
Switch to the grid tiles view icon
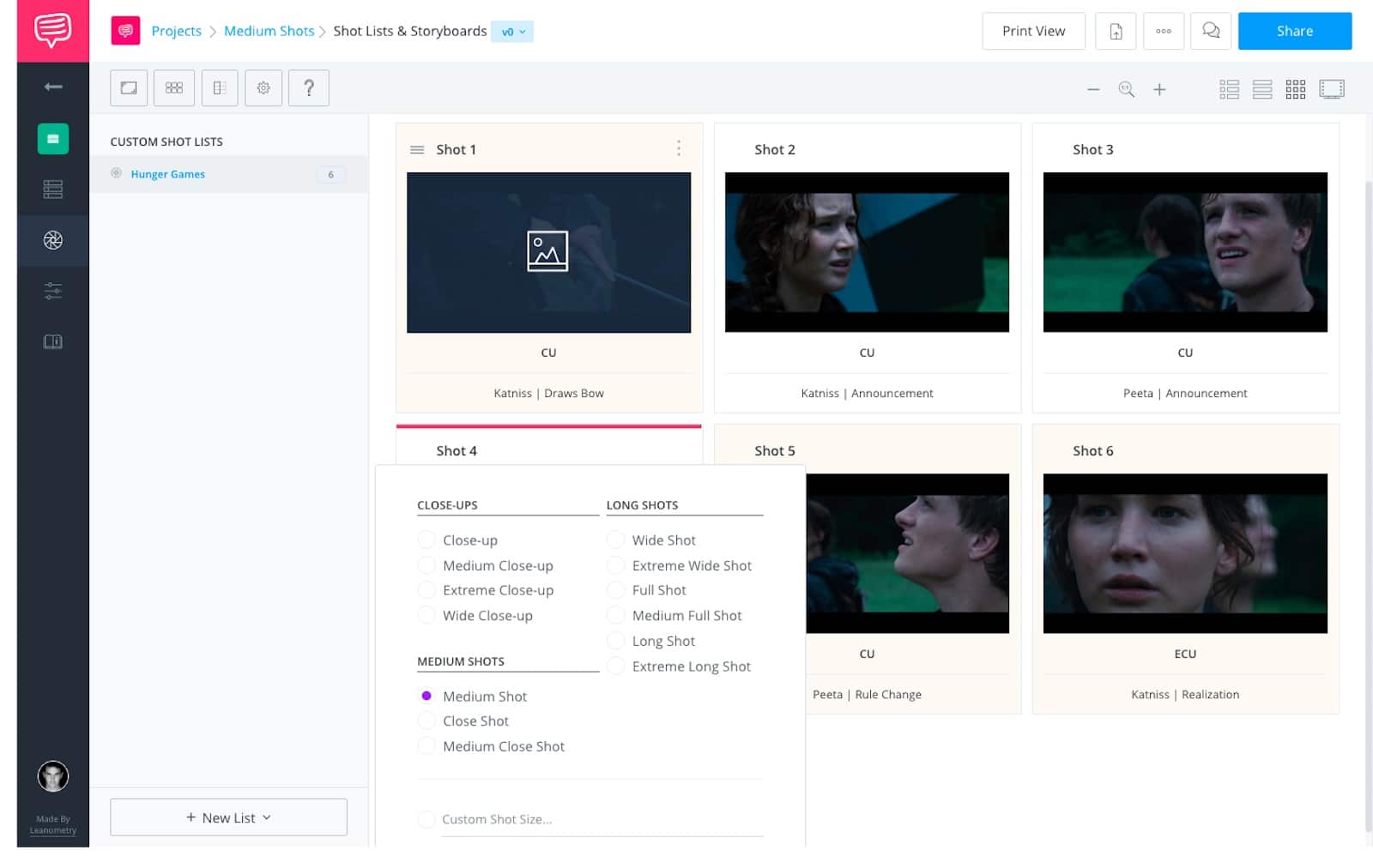click(x=1296, y=89)
